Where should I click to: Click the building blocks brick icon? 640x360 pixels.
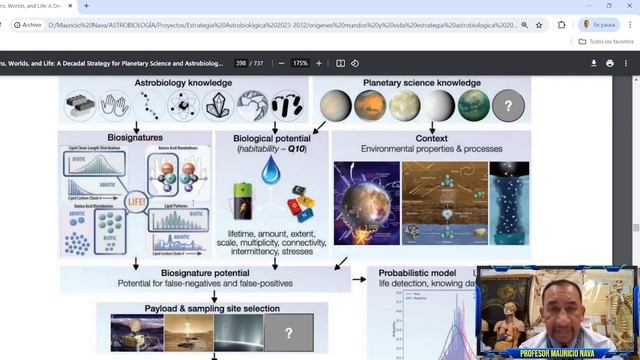[80, 106]
